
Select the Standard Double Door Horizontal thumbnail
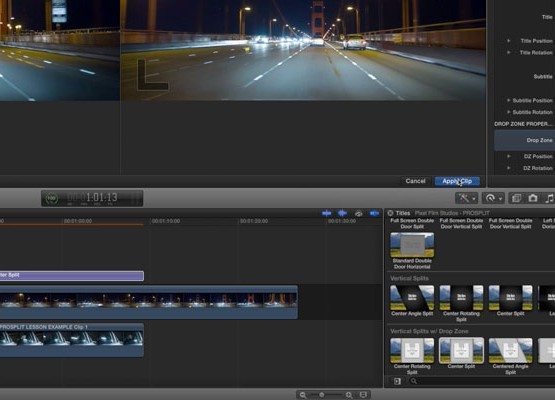point(412,245)
